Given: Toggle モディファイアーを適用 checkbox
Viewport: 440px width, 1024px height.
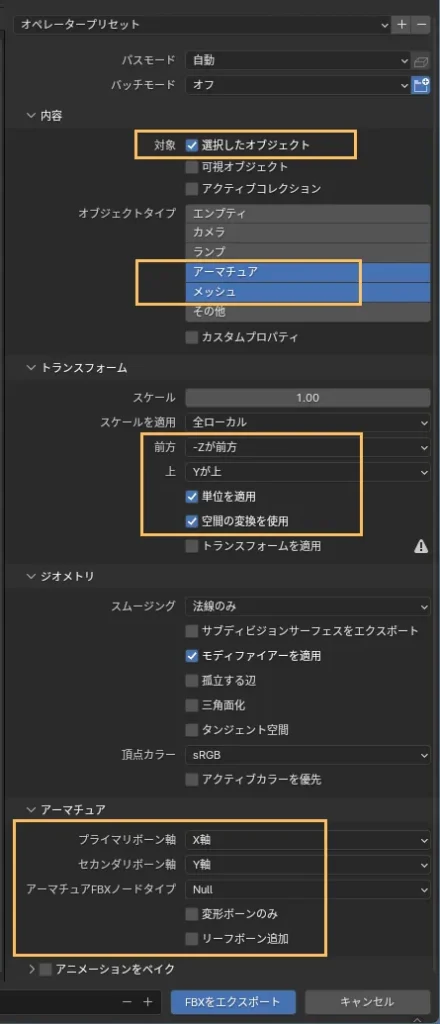Looking at the screenshot, I should point(191,656).
